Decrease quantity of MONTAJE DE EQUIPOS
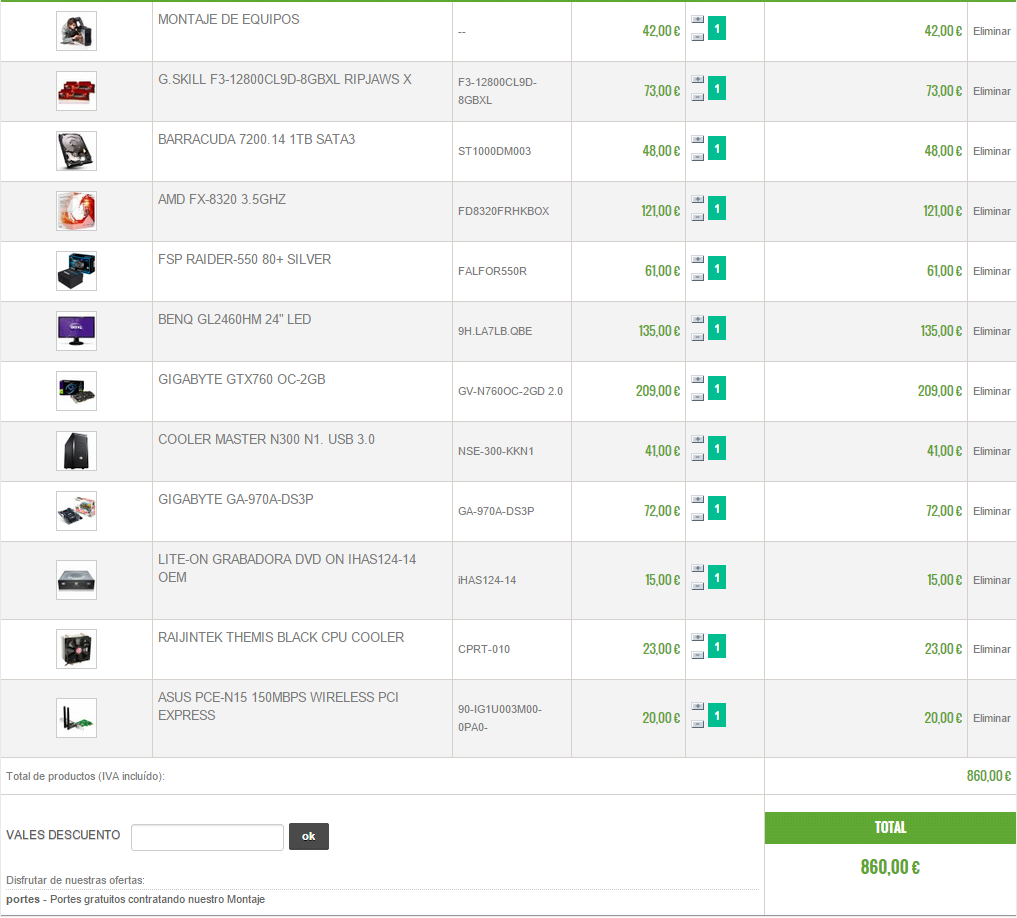 coord(697,37)
